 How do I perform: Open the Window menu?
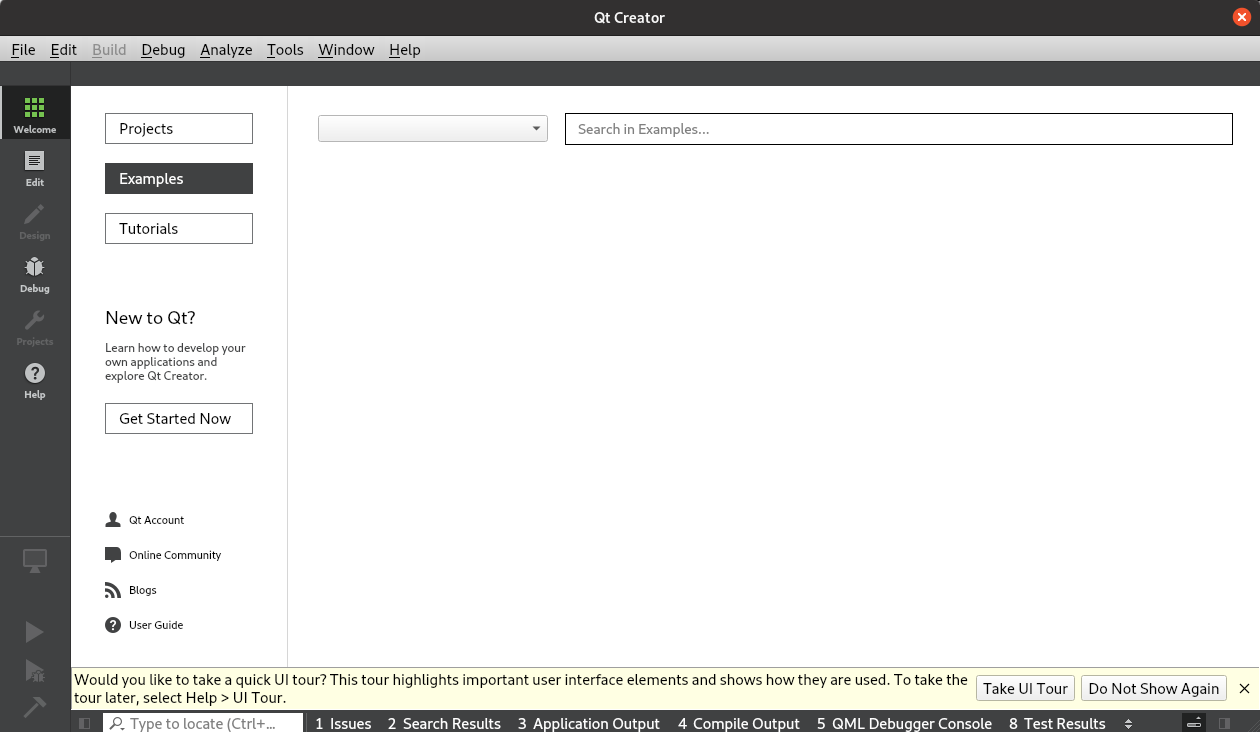(346, 49)
